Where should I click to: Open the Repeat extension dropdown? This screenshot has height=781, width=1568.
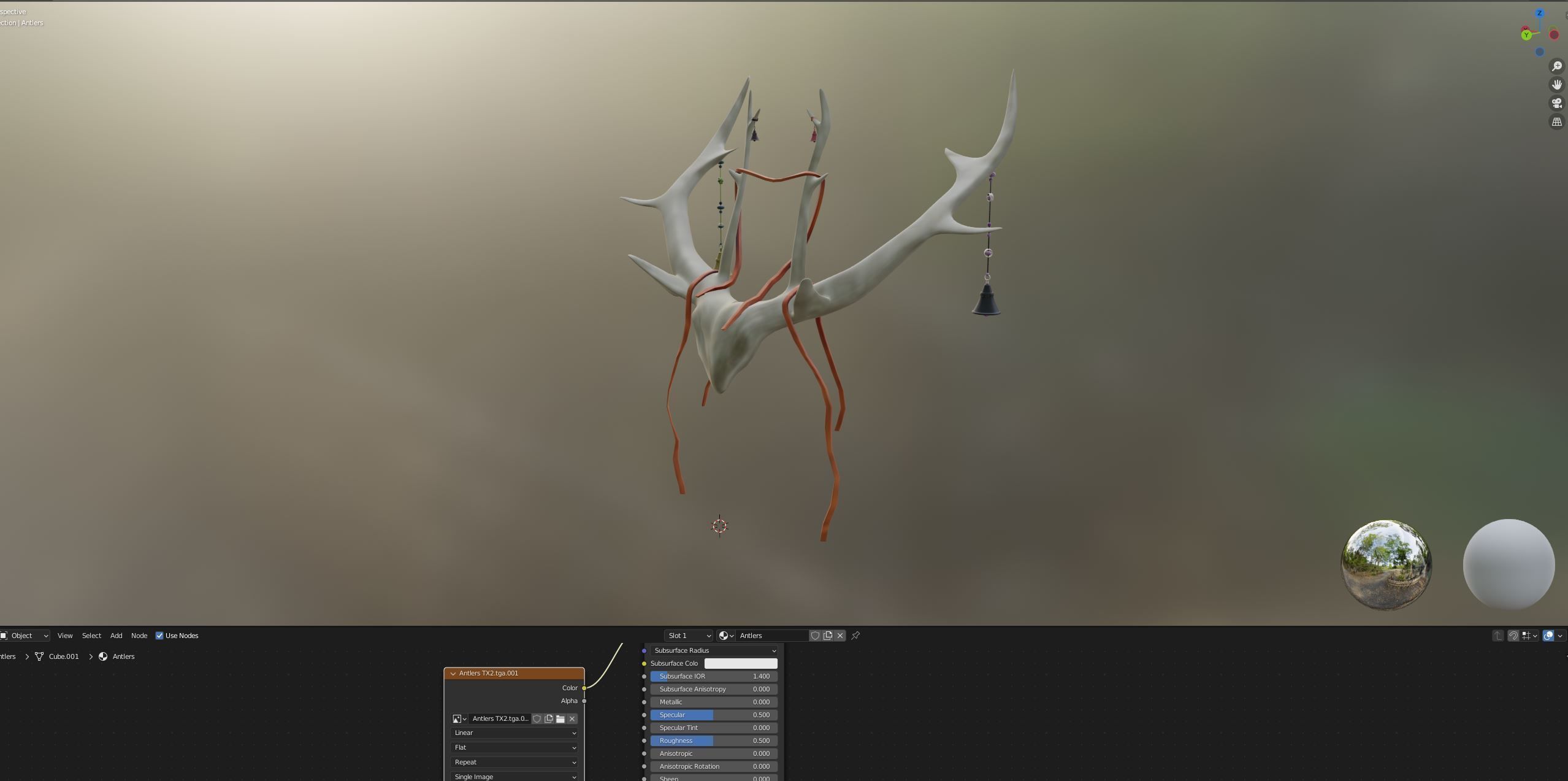pyautogui.click(x=514, y=762)
